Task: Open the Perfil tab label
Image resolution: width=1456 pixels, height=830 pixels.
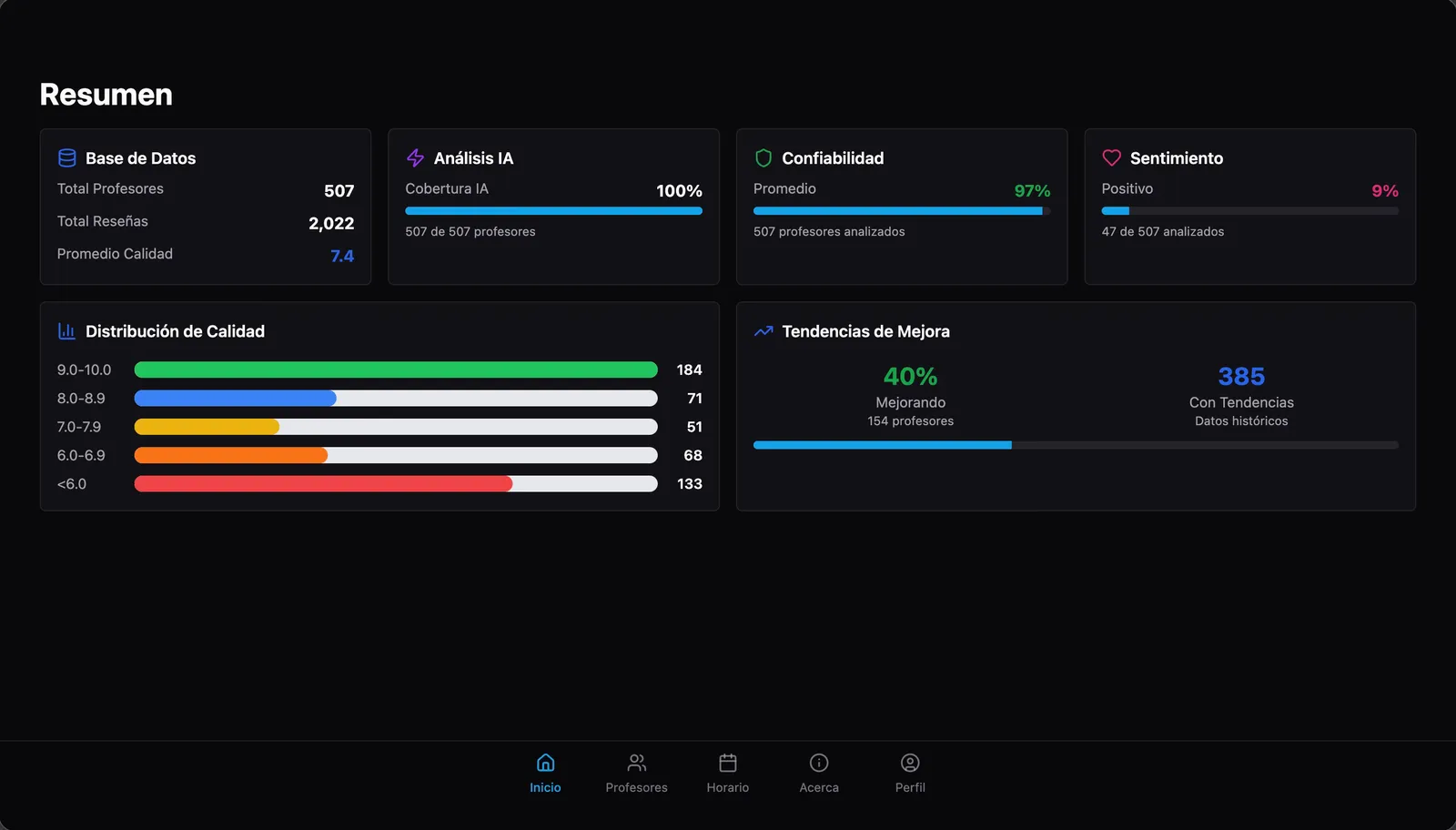Action: click(x=910, y=788)
